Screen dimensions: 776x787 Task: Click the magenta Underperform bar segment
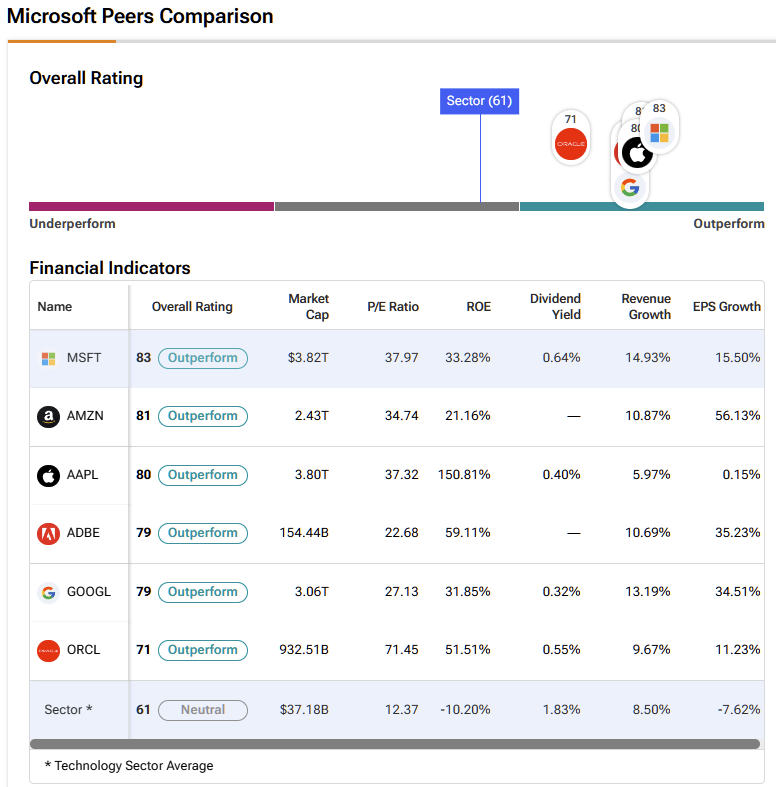(x=151, y=206)
